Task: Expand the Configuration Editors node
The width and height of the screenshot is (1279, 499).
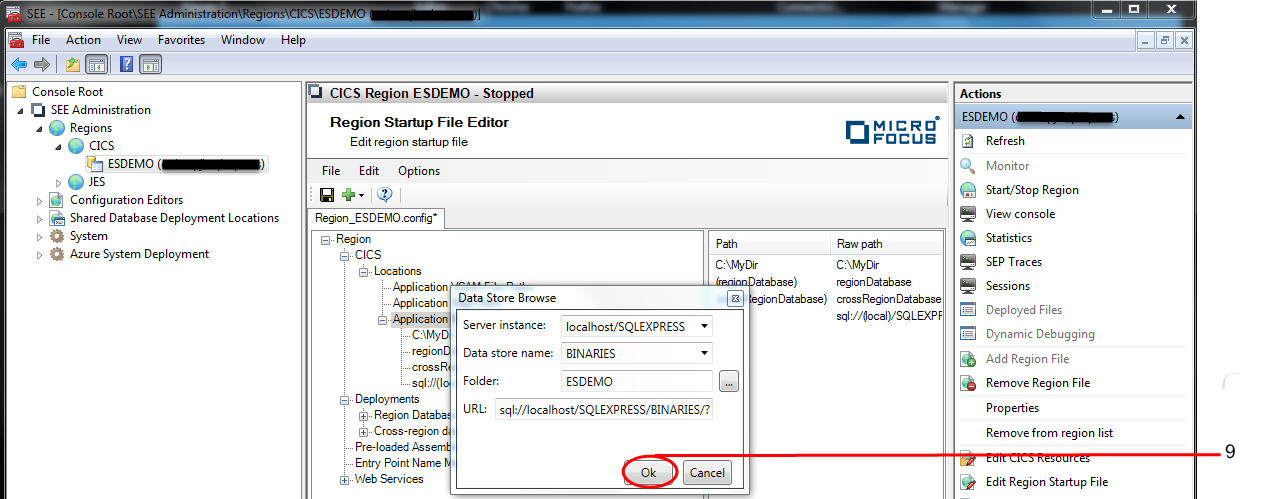Action: coord(40,200)
